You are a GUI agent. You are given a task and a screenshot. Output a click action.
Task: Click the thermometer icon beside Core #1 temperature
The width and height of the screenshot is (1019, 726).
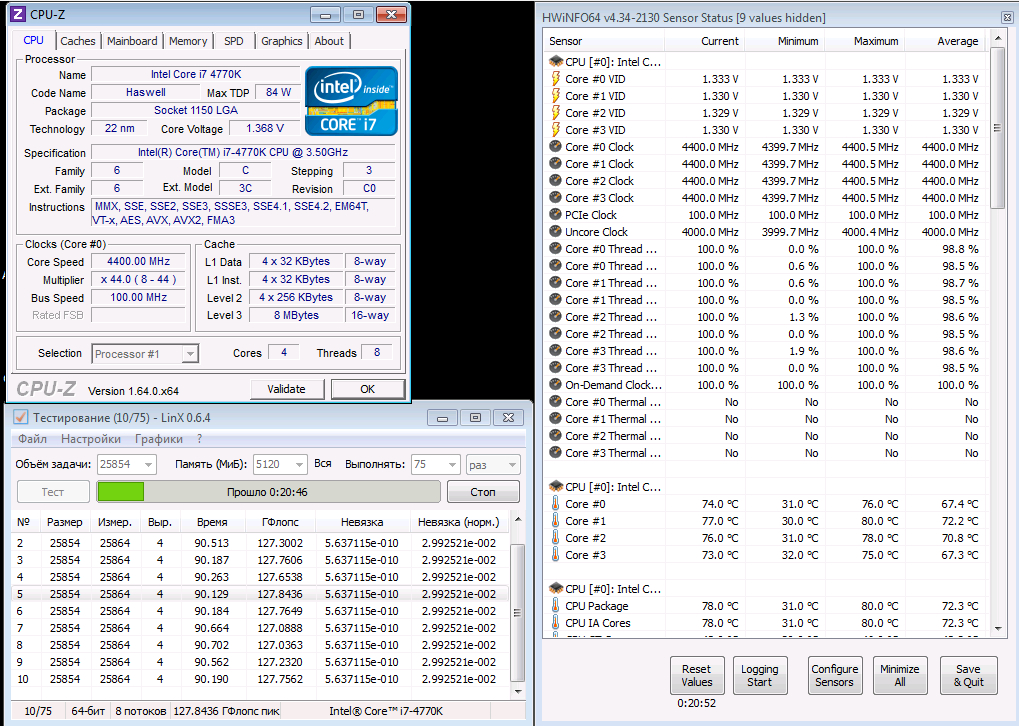[556, 521]
